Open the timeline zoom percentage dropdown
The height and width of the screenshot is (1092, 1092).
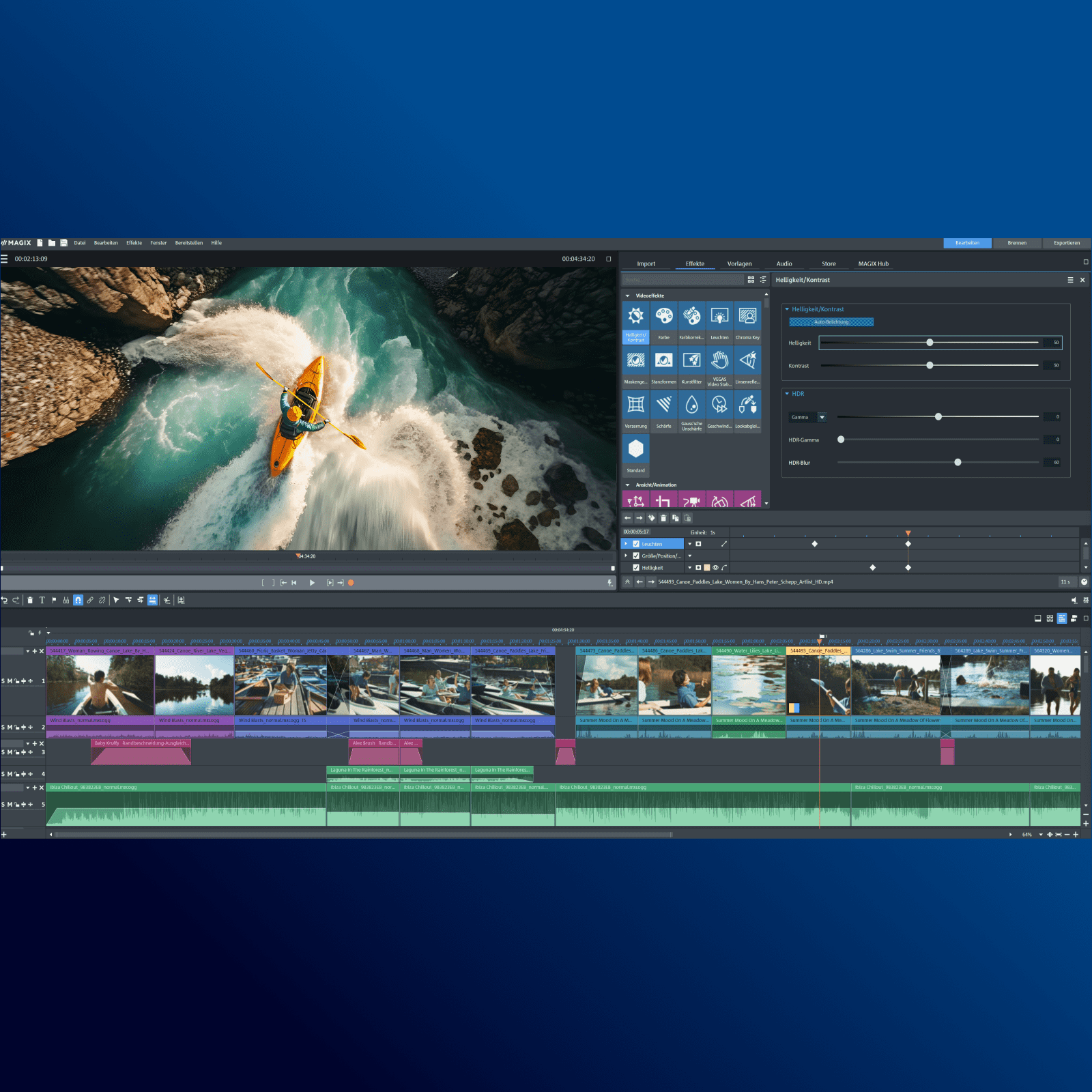click(1041, 835)
